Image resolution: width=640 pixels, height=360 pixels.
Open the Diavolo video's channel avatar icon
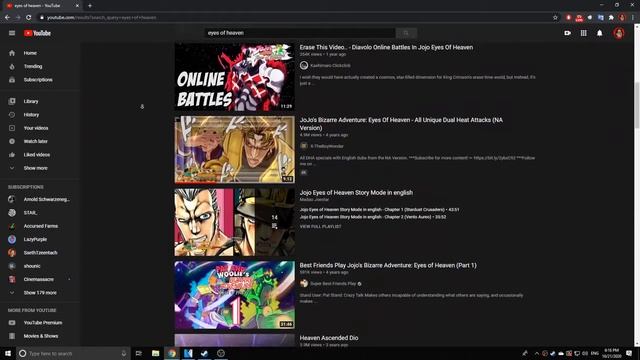[x=304, y=65]
